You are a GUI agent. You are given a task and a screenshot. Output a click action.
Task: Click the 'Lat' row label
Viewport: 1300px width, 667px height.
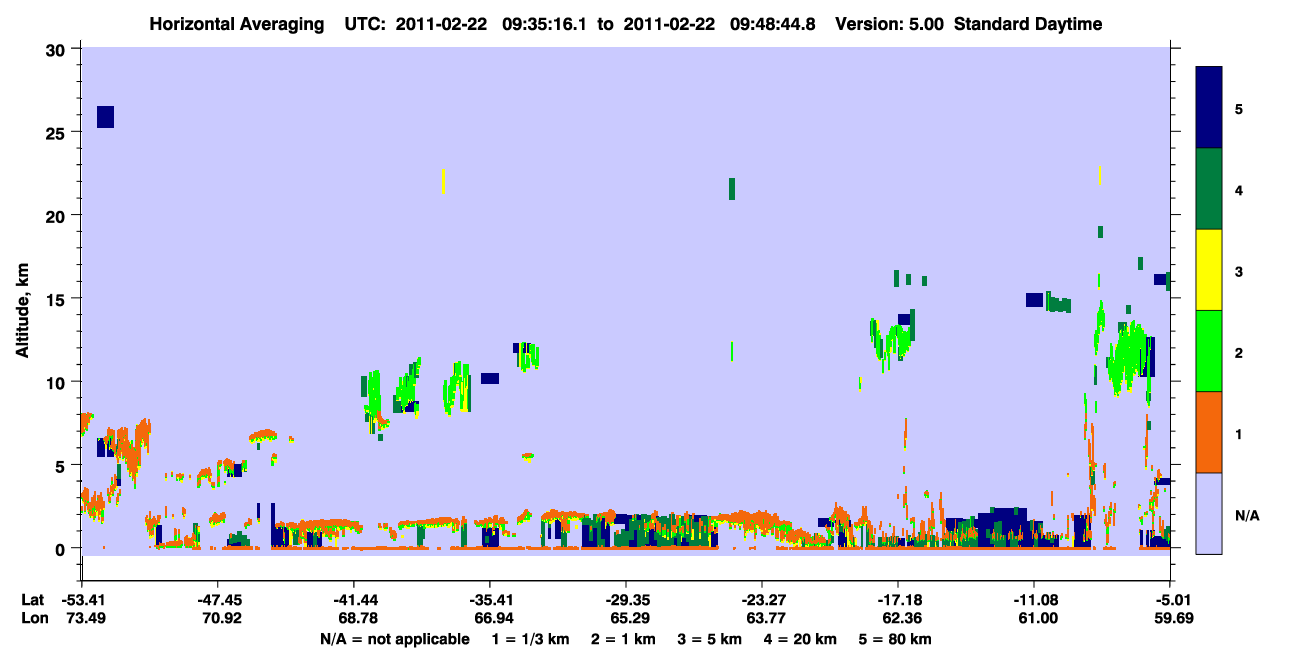click(x=32, y=600)
